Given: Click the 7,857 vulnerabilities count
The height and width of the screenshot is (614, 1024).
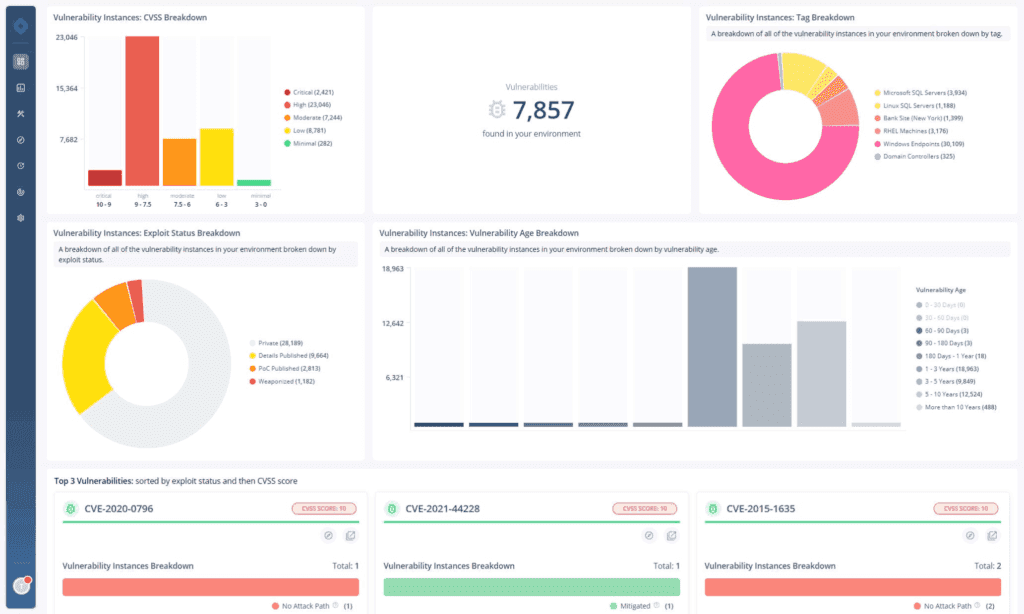Looking at the screenshot, I should (543, 110).
